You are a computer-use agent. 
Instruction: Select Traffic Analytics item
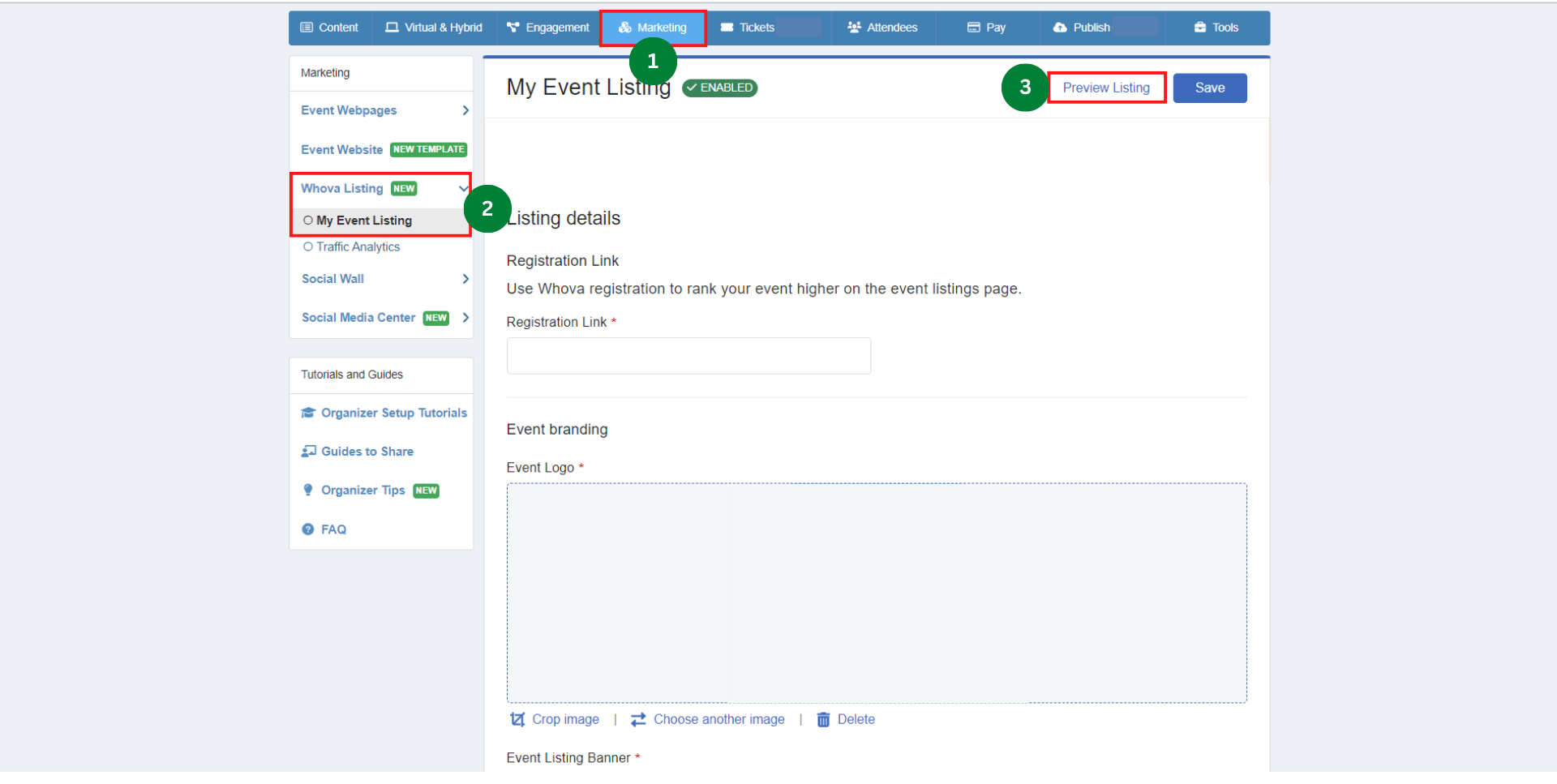tap(358, 247)
